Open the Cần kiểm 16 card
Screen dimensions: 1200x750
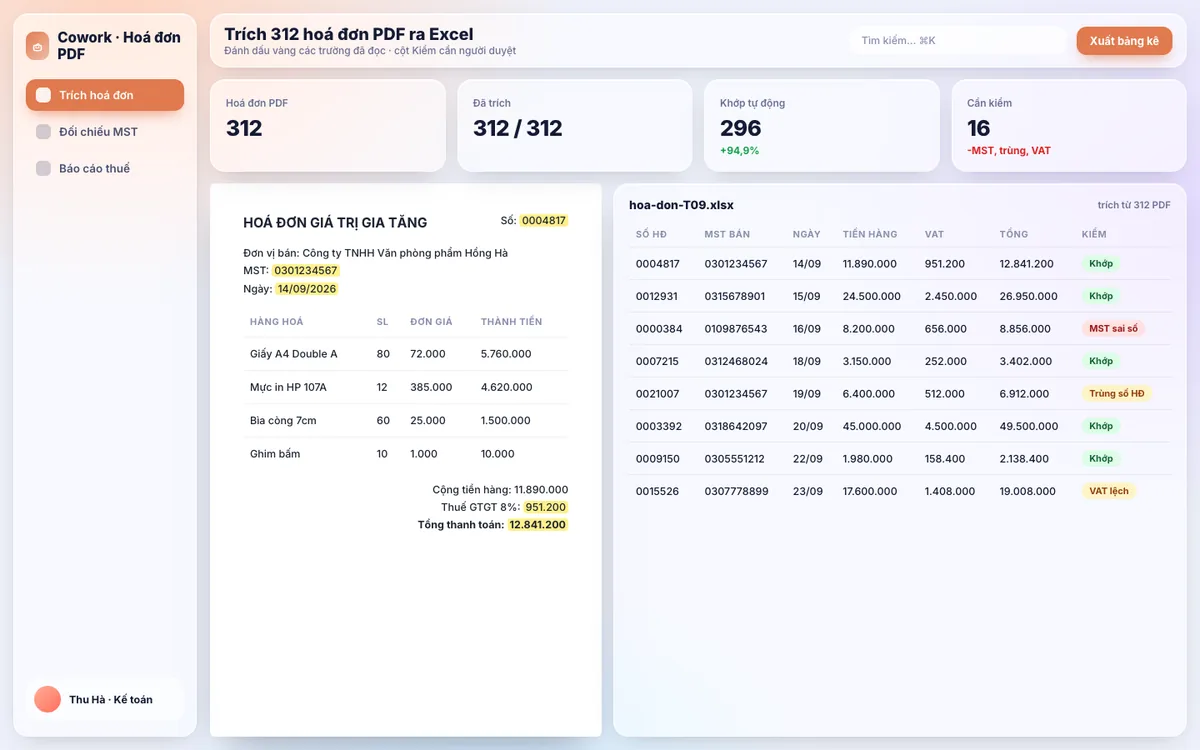point(1069,125)
